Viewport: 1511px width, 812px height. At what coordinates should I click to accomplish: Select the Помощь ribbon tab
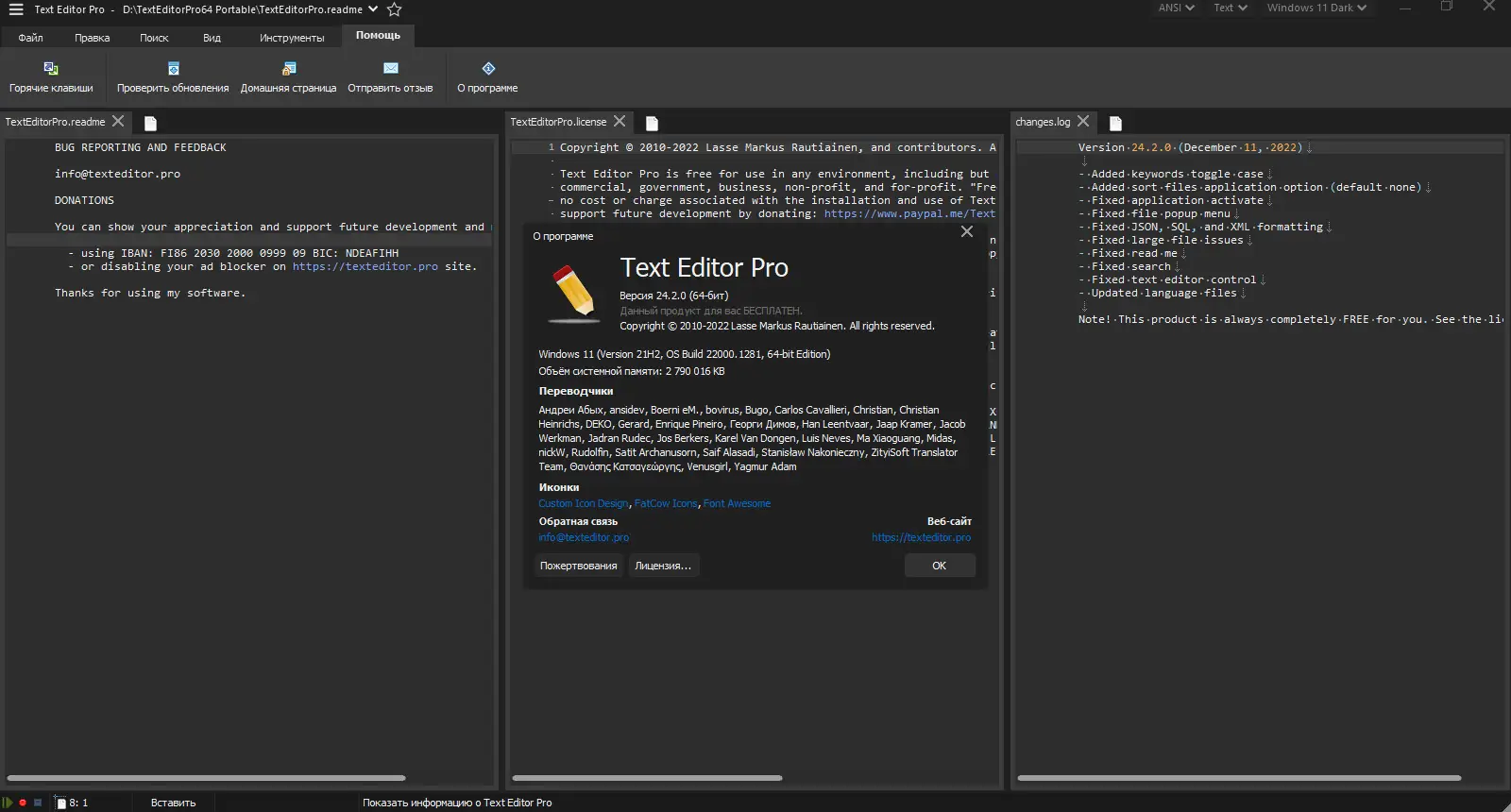(378, 36)
